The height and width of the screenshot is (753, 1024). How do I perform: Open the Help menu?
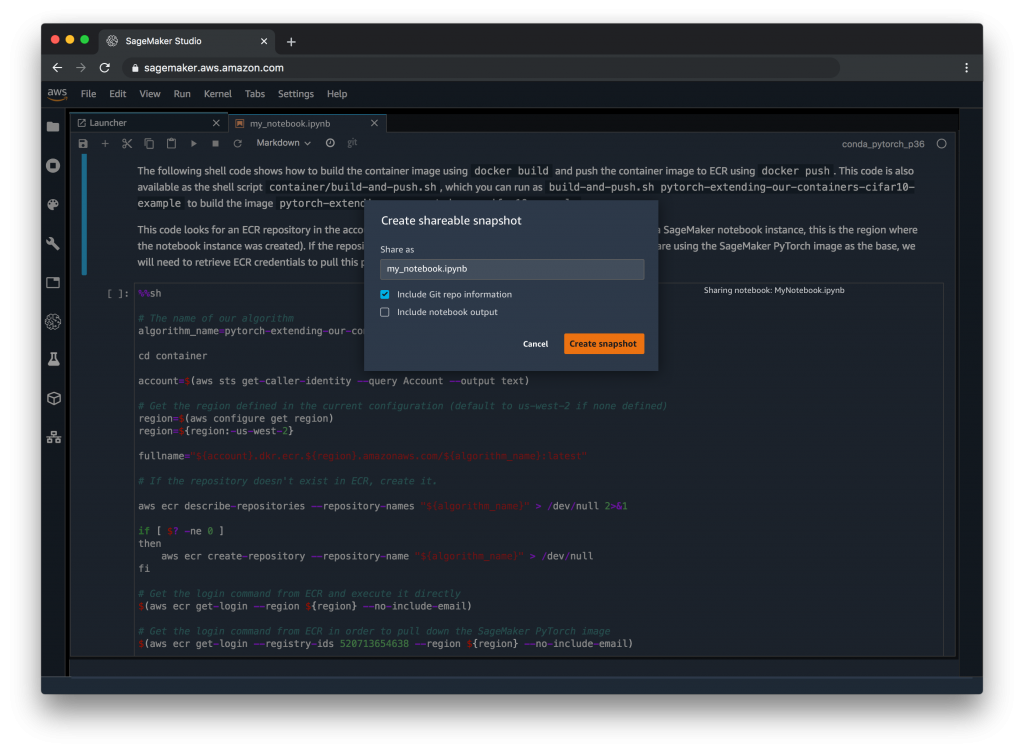coord(337,94)
